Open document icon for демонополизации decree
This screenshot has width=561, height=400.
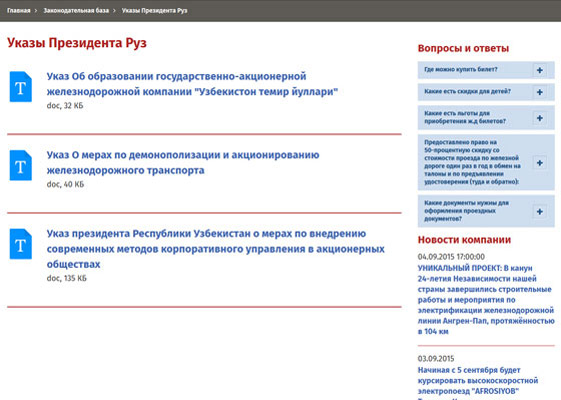21,165
